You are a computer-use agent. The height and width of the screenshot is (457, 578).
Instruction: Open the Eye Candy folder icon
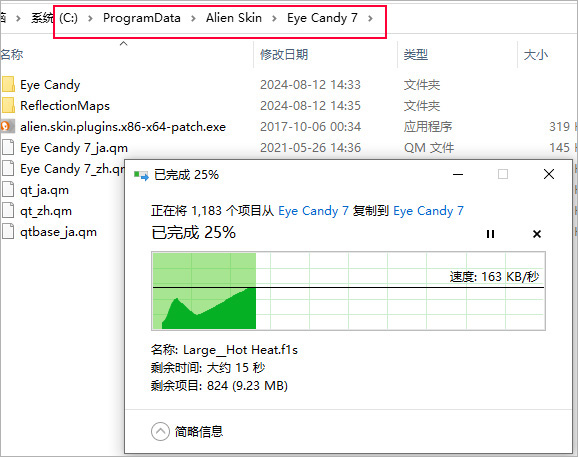(x=8, y=84)
